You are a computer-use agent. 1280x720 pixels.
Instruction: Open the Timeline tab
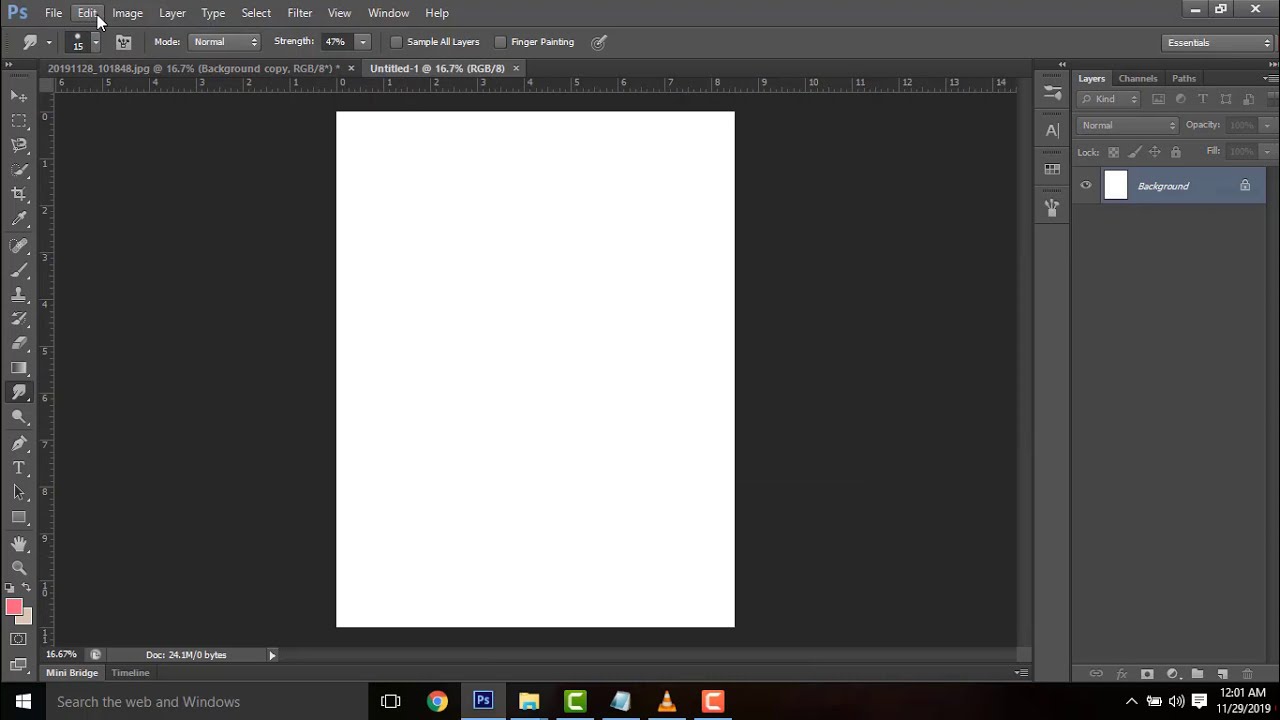pyautogui.click(x=130, y=673)
